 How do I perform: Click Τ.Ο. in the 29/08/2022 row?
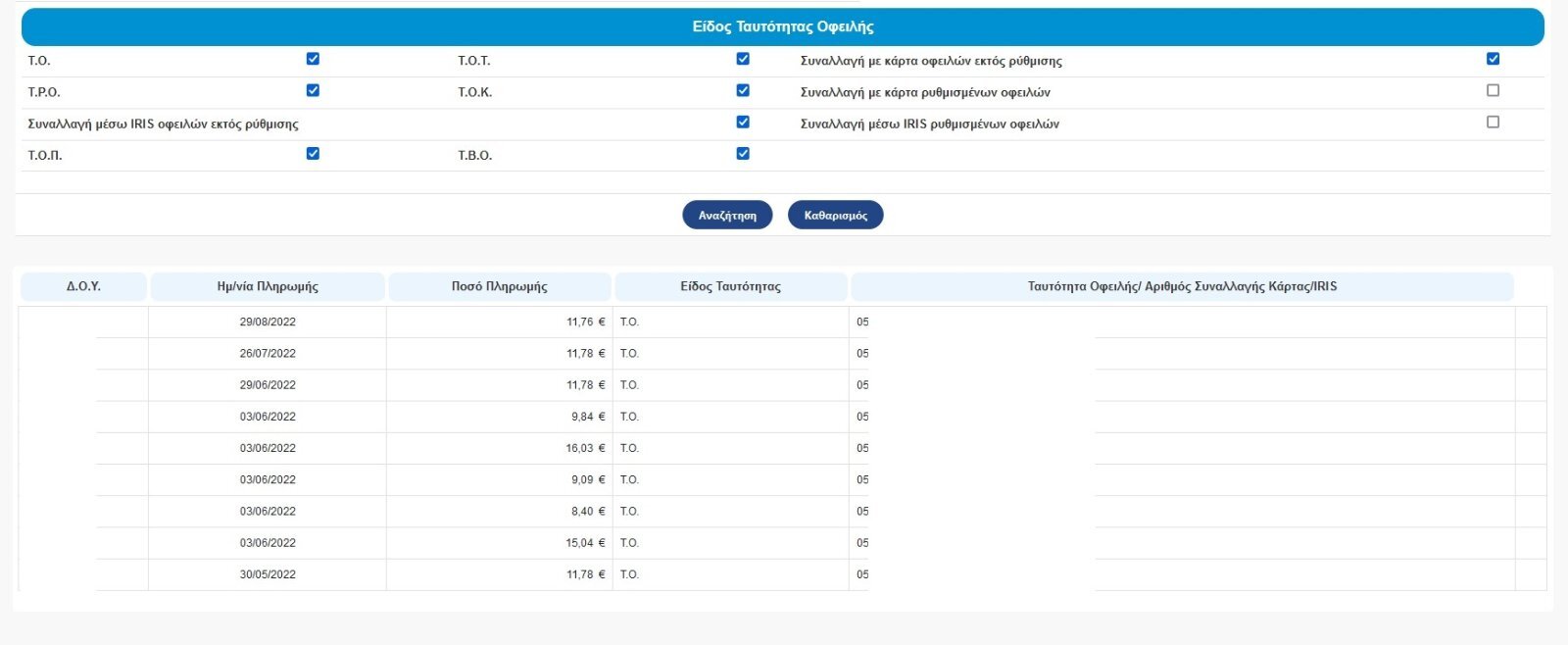coord(629,322)
